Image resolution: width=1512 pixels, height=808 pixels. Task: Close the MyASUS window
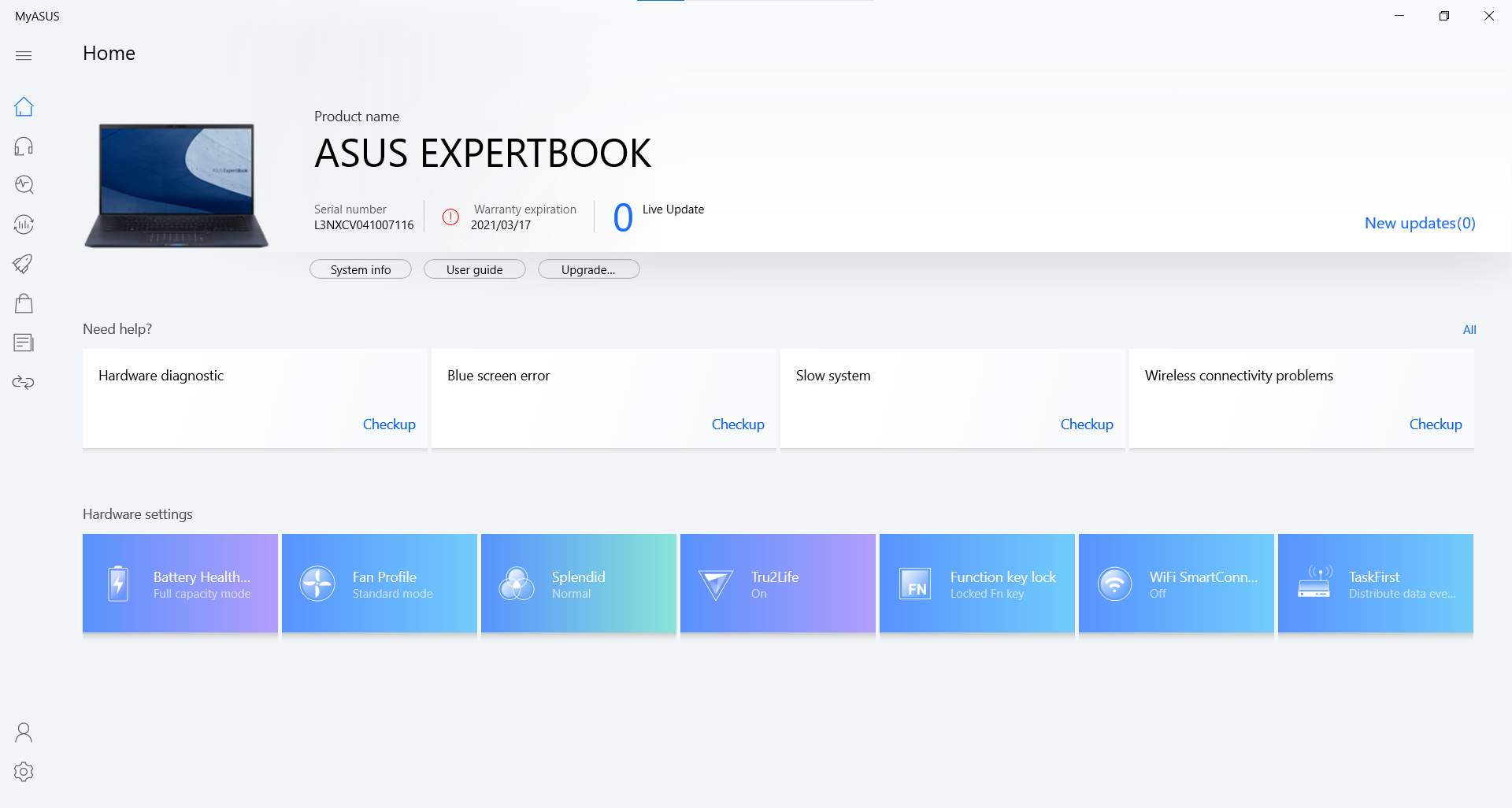coord(1489,16)
